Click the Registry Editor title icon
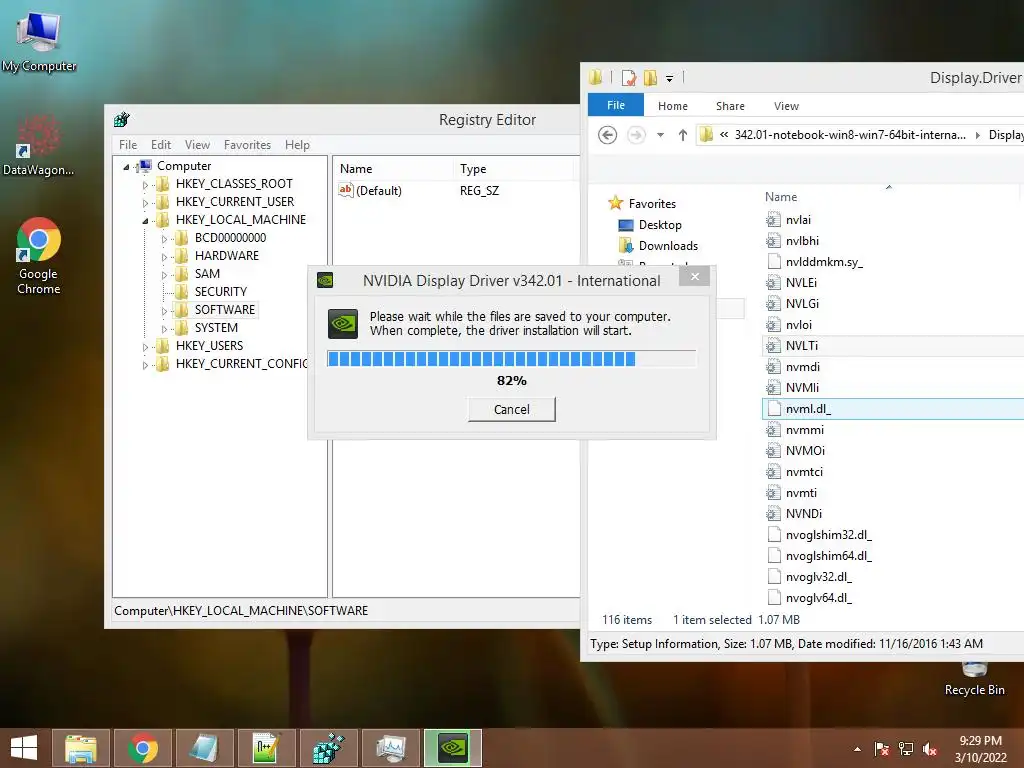This screenshot has width=1024, height=768. coord(121,120)
